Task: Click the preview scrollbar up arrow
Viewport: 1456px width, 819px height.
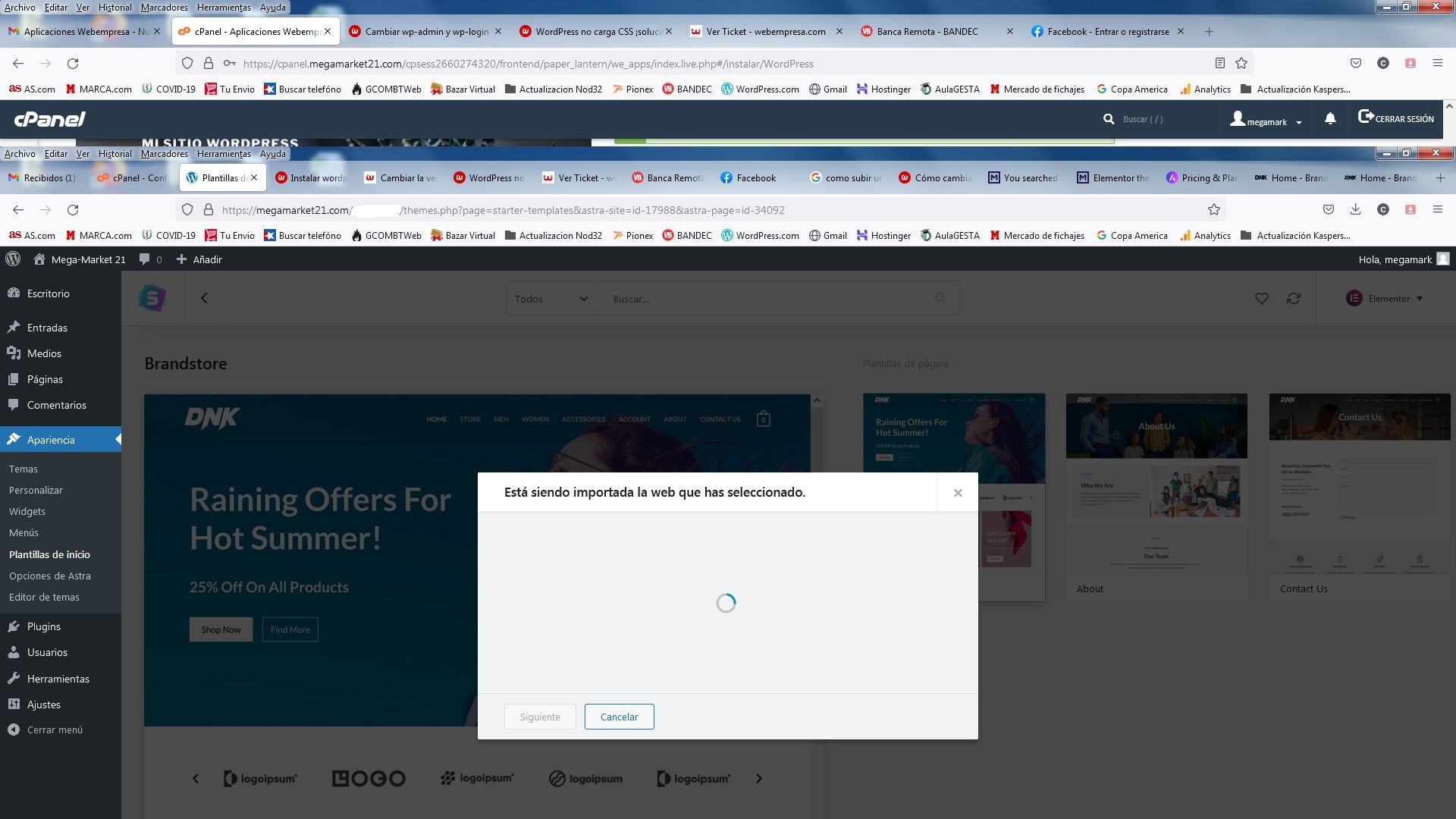Action: 817,400
